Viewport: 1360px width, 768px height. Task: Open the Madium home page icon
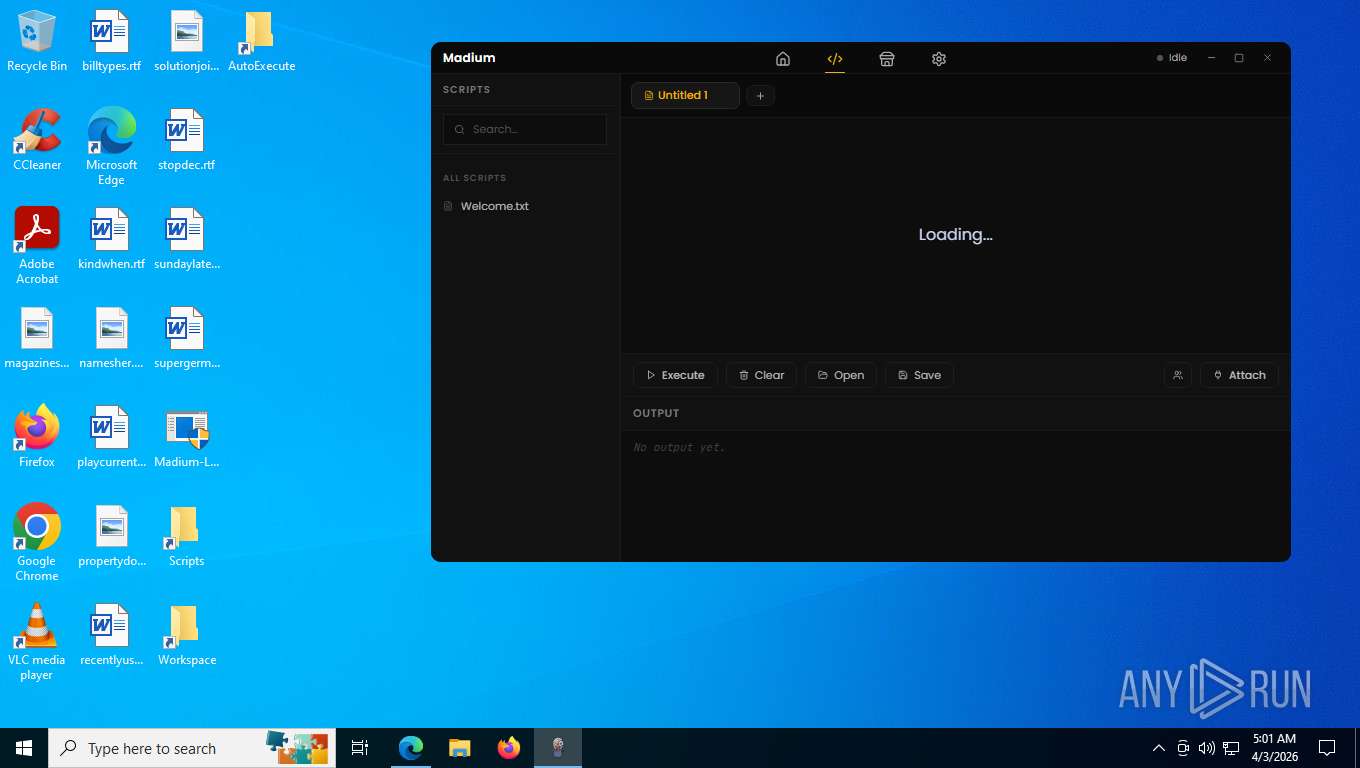[783, 59]
